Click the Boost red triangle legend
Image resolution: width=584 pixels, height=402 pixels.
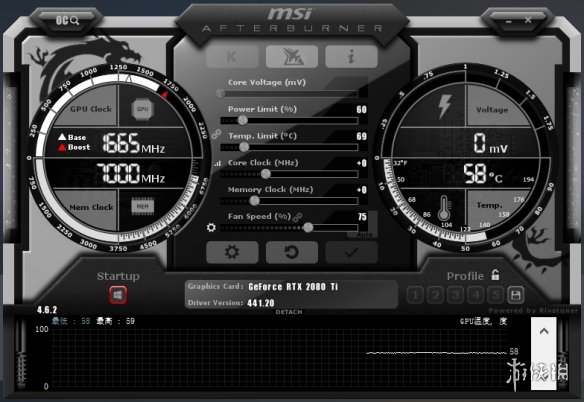74,147
